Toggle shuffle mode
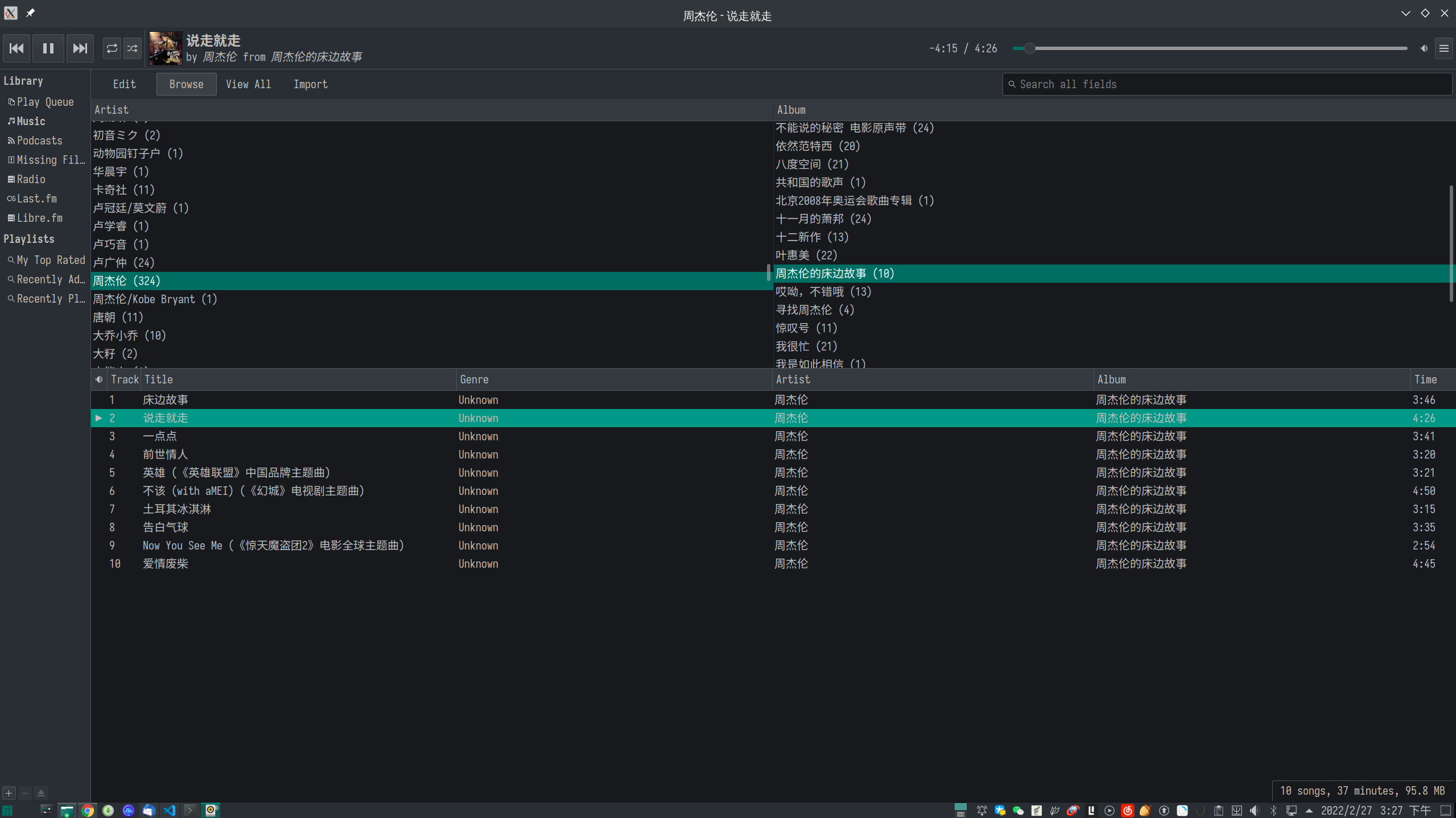Image resolution: width=1456 pixels, height=818 pixels. 133,48
